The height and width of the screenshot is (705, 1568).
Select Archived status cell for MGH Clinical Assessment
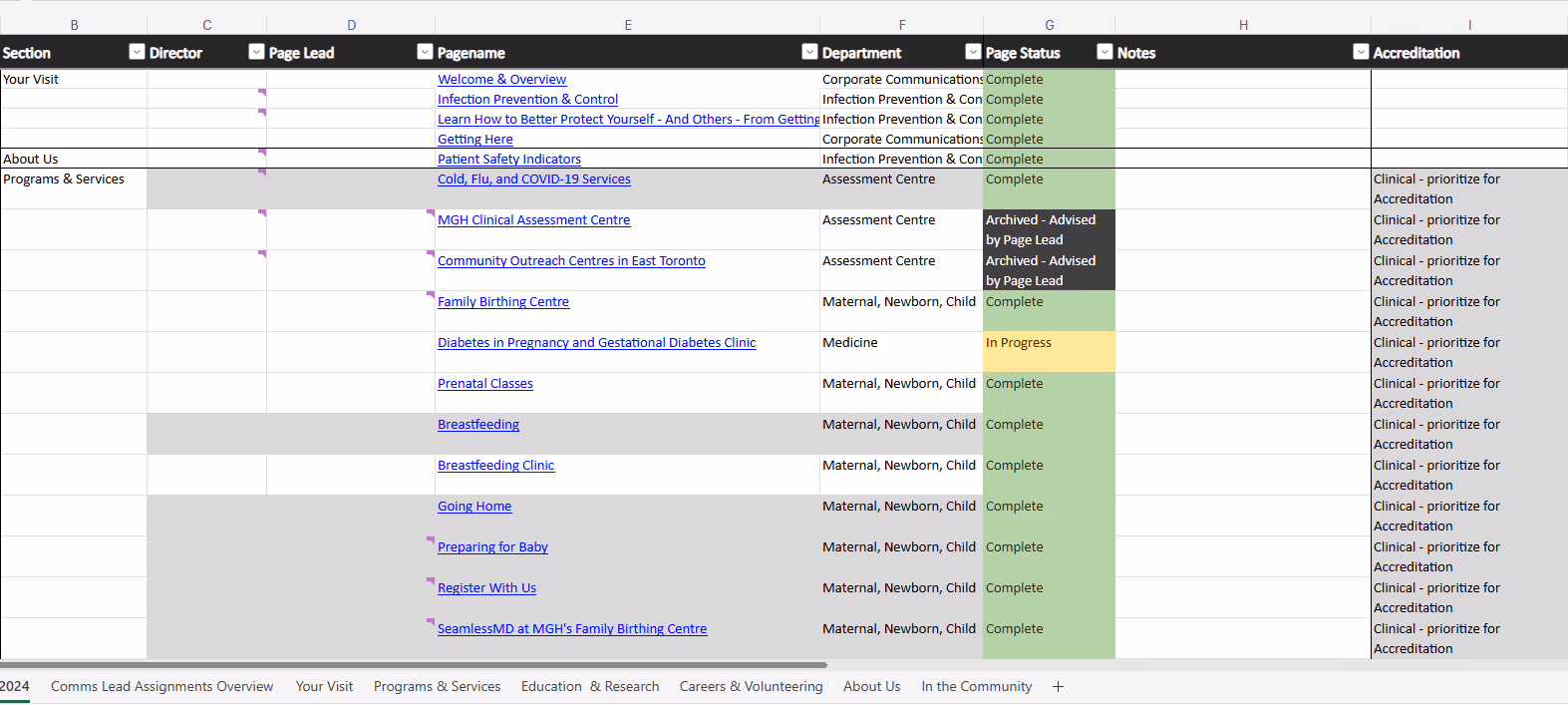click(x=1049, y=229)
